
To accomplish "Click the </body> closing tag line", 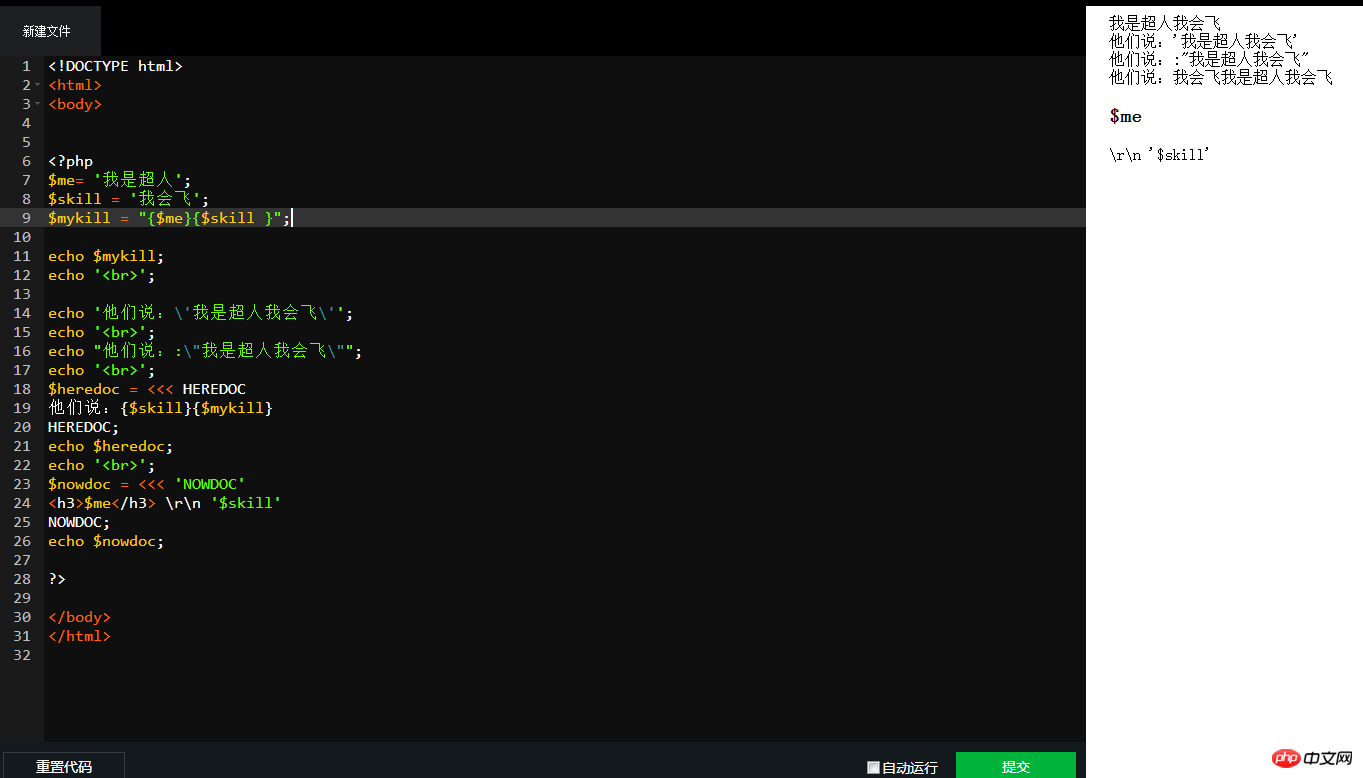I will pyautogui.click(x=79, y=617).
